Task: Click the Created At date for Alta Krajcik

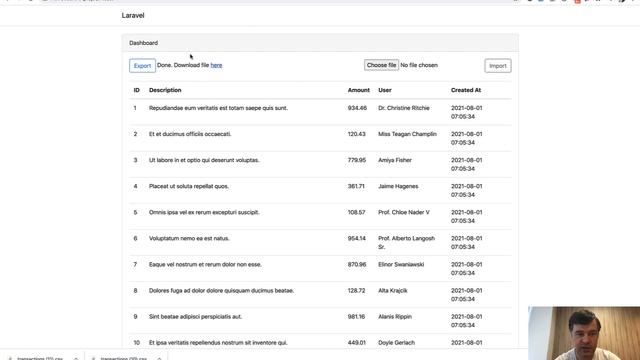Action: click(x=467, y=295)
